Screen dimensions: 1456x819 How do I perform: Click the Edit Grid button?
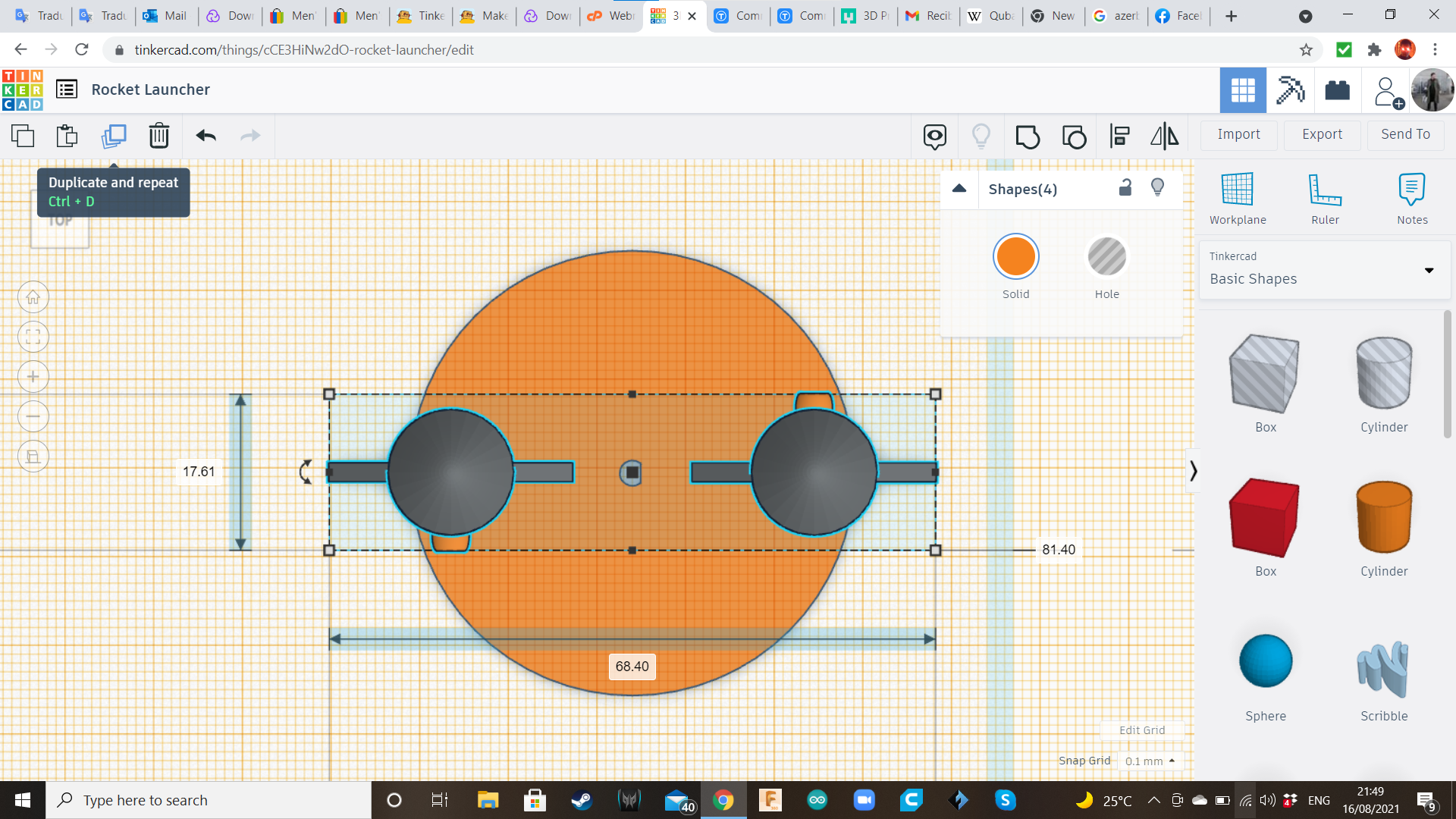(x=1141, y=730)
